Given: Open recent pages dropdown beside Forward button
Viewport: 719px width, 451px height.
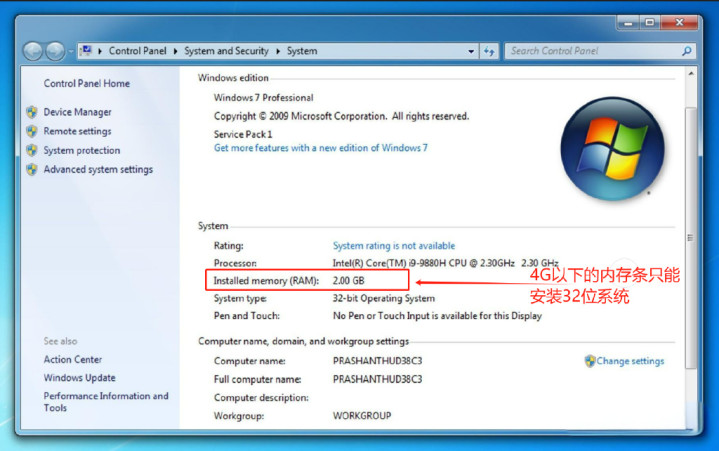Looking at the screenshot, I should [71, 51].
